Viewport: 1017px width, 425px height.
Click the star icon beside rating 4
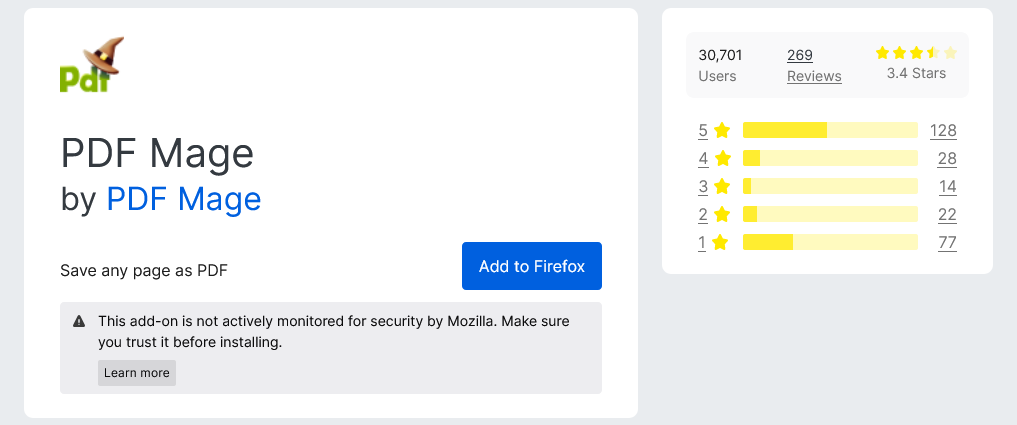(x=723, y=158)
